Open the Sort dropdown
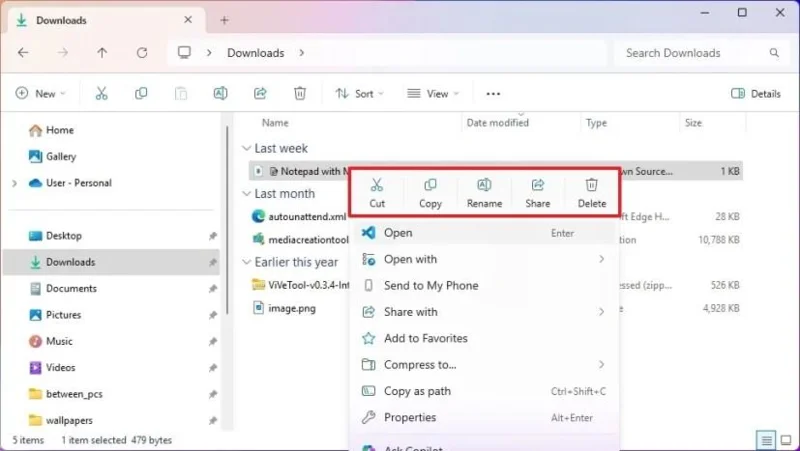Viewport: 800px width, 451px height. pos(359,93)
